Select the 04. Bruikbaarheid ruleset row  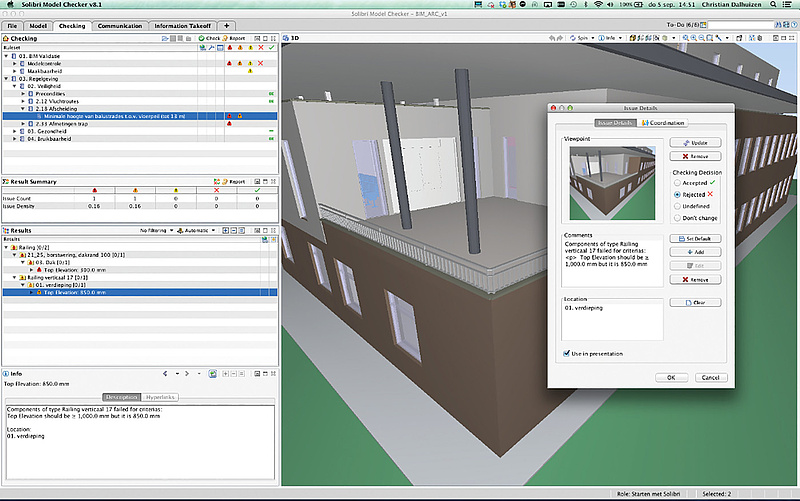140,139
